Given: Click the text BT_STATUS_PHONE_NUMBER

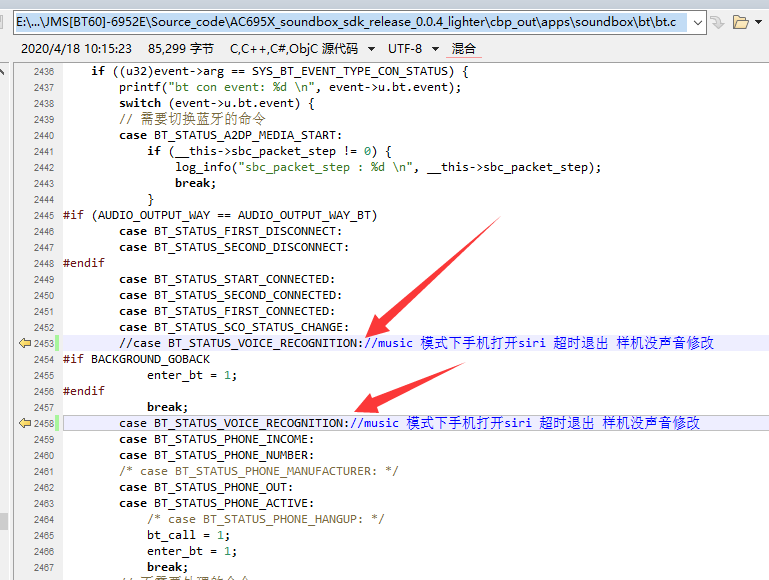Looking at the screenshot, I should (231, 455).
